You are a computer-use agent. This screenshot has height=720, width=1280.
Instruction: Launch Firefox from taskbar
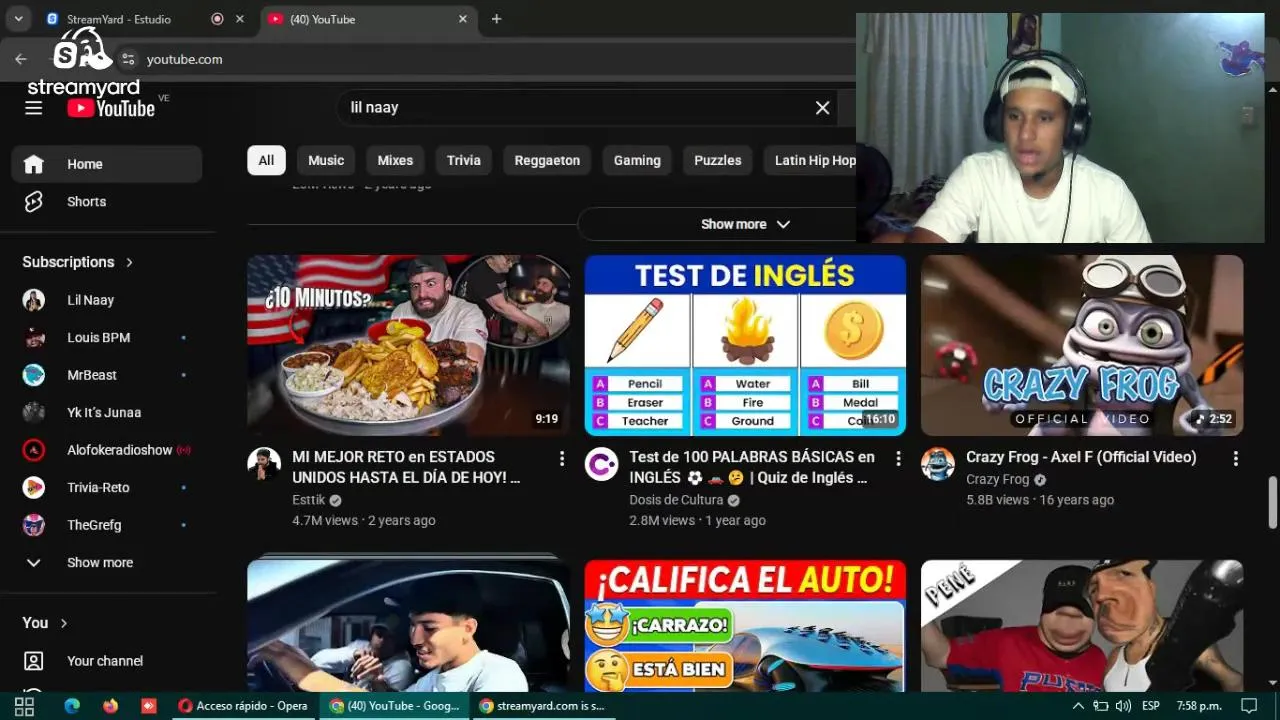[110, 706]
